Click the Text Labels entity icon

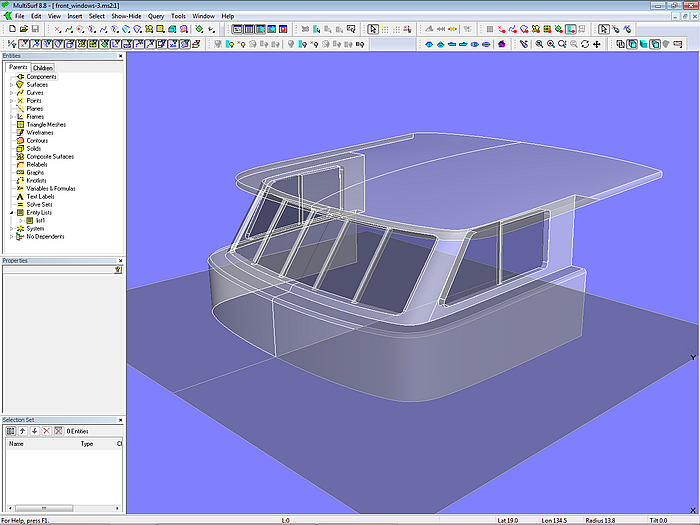click(x=20, y=196)
